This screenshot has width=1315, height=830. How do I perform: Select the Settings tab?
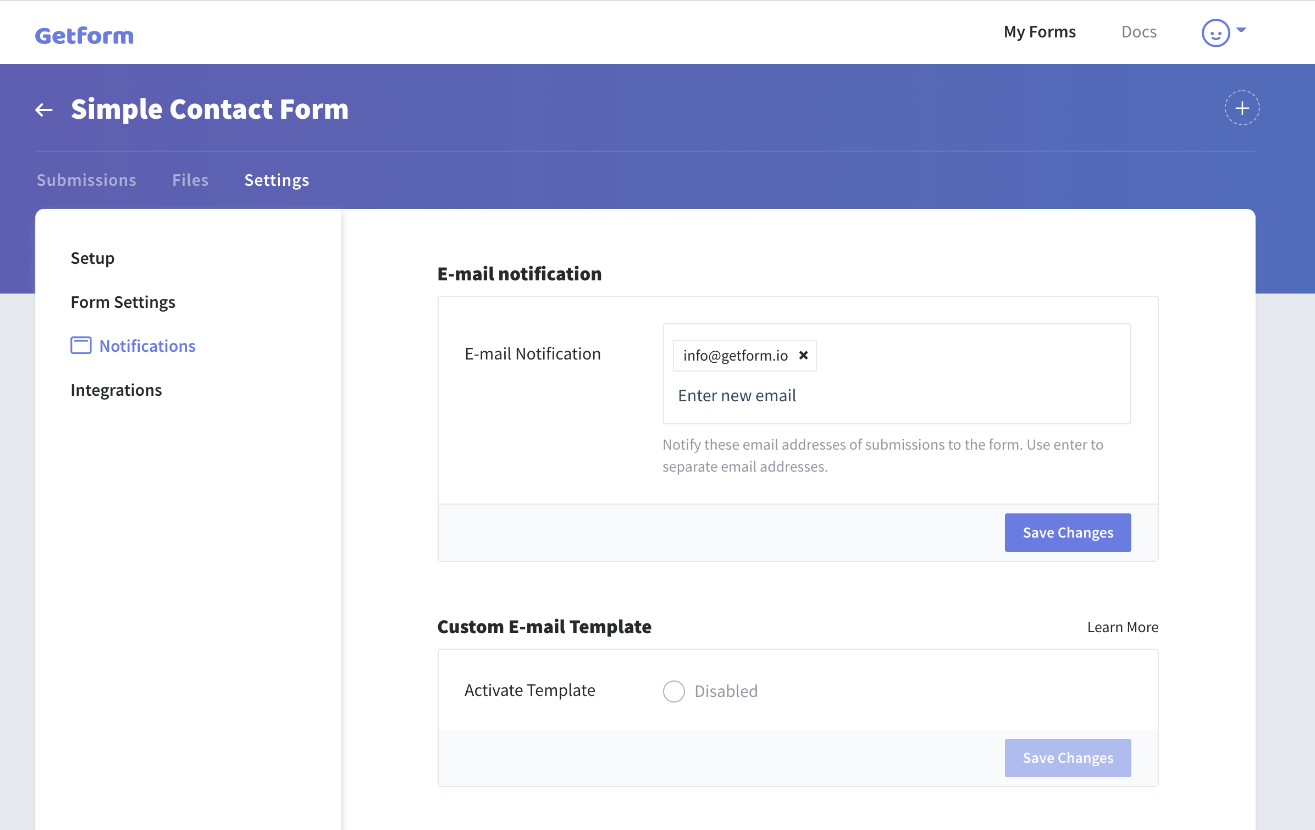277,180
